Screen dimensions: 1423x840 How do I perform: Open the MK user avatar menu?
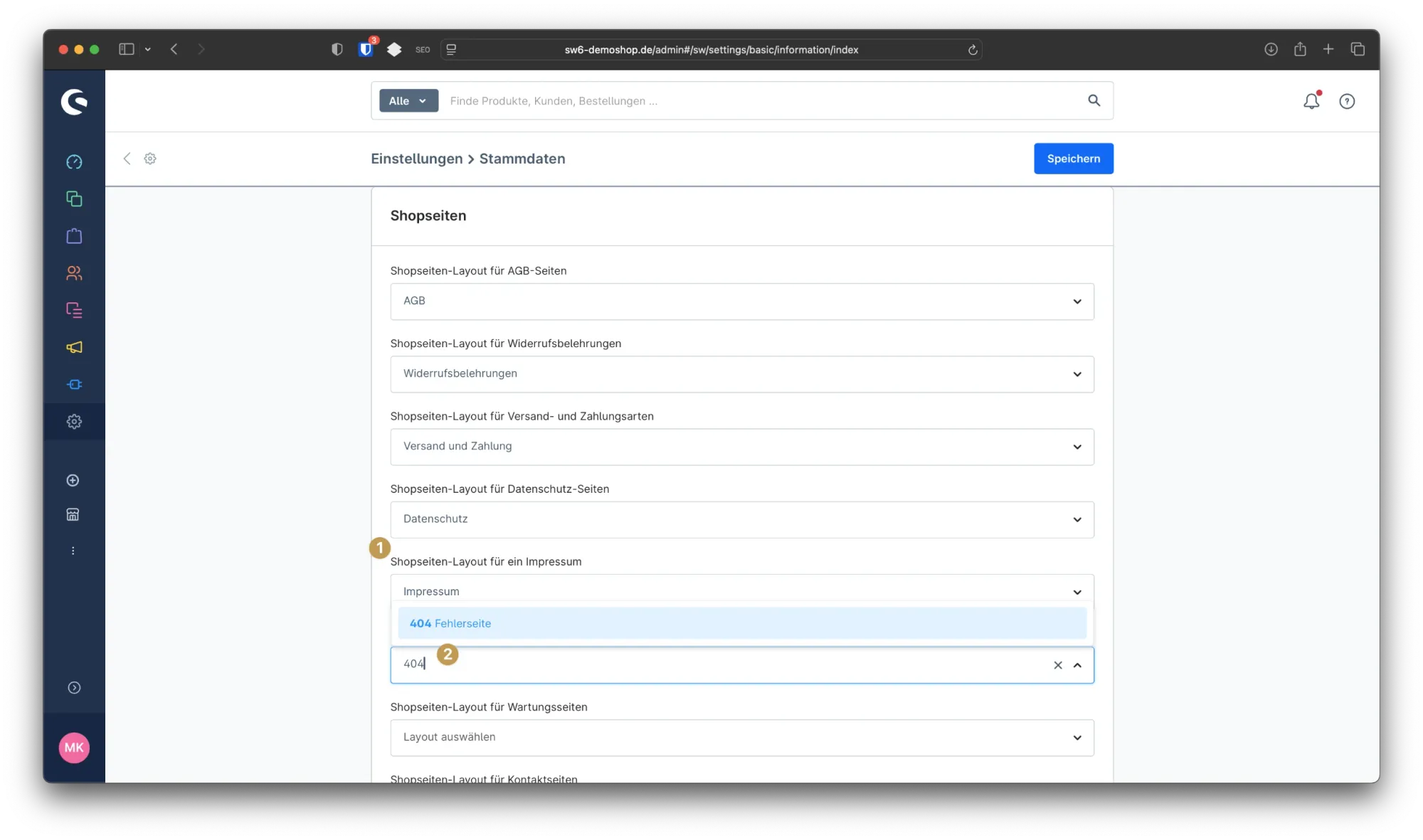click(x=74, y=748)
